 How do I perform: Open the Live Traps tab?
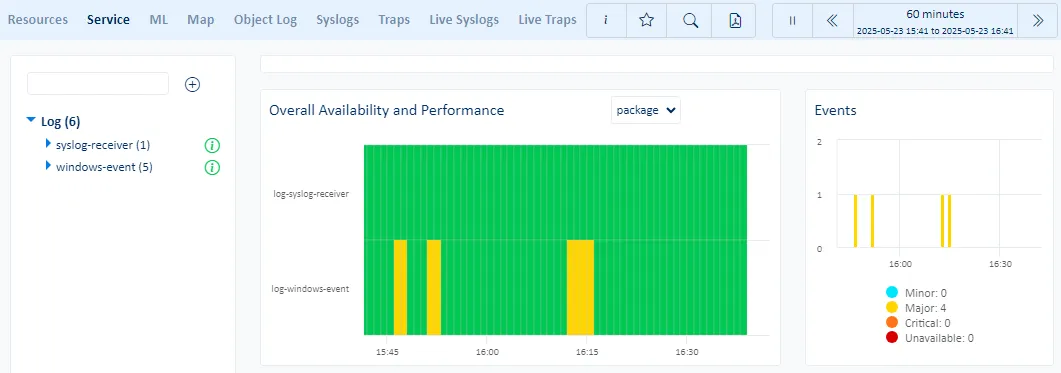click(x=547, y=20)
